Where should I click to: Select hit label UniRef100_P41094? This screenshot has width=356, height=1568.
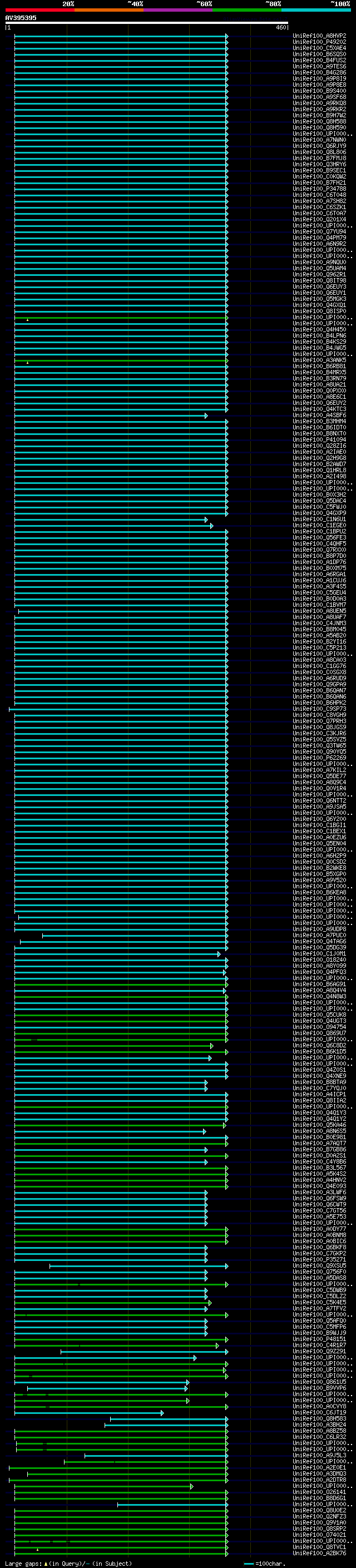point(319,439)
